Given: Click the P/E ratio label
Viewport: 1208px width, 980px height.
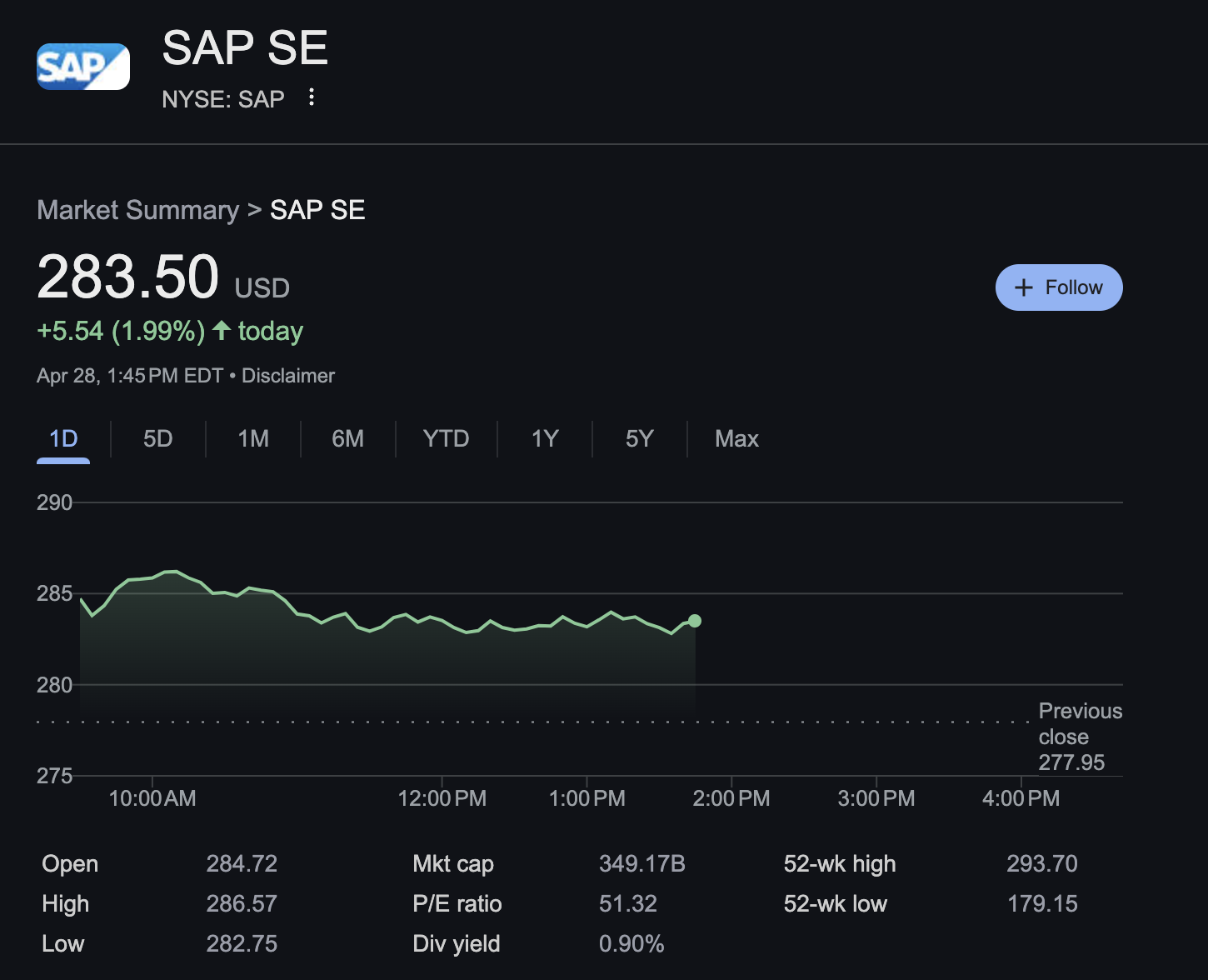Looking at the screenshot, I should tap(457, 903).
